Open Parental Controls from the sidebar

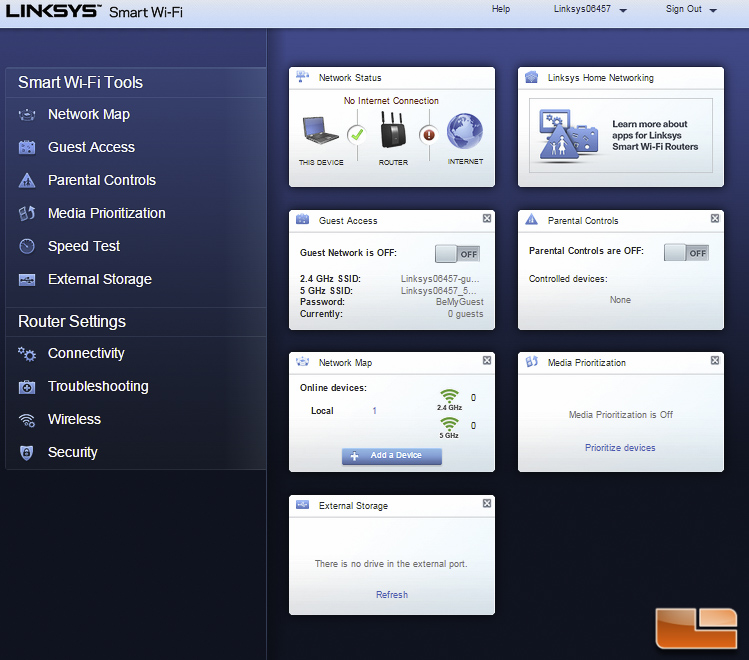[102, 181]
